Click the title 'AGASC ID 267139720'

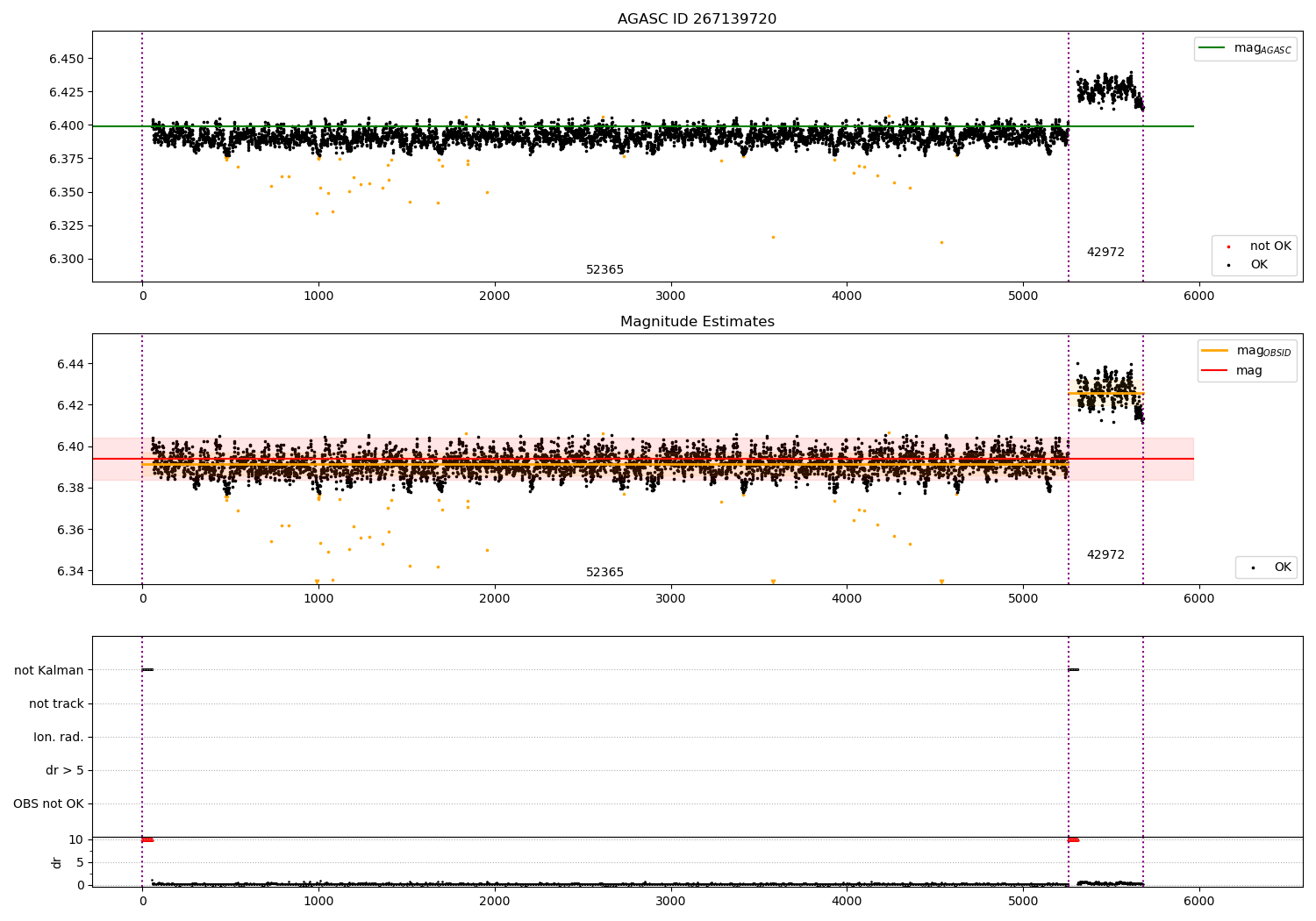coord(697,19)
